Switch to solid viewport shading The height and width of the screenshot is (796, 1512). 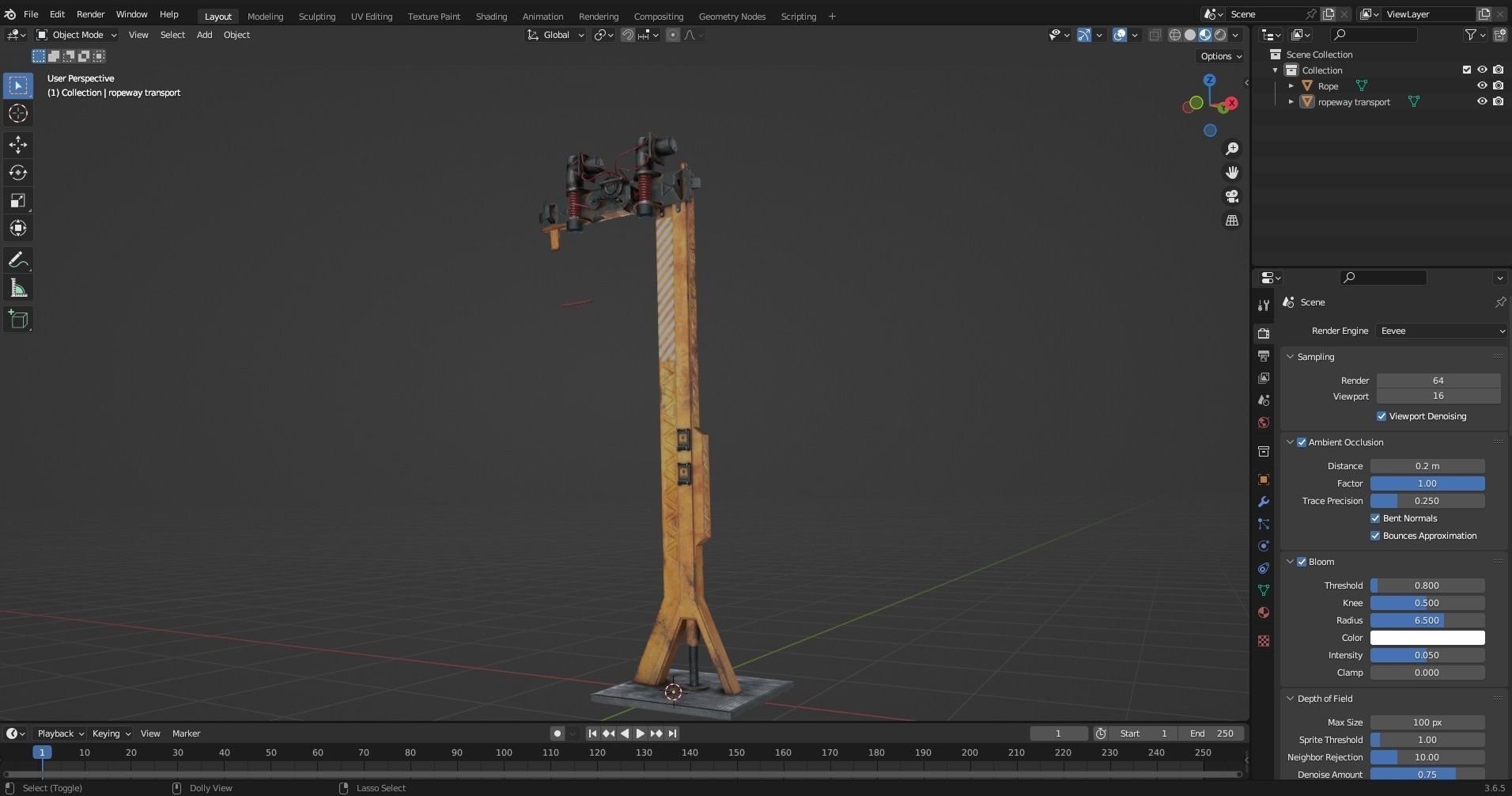click(1190, 35)
